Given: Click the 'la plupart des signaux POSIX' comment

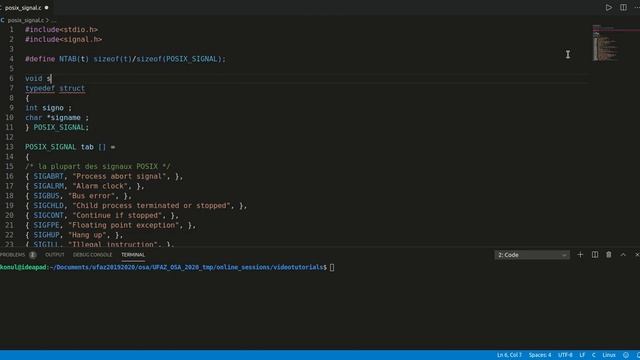Looking at the screenshot, I should tap(98, 167).
